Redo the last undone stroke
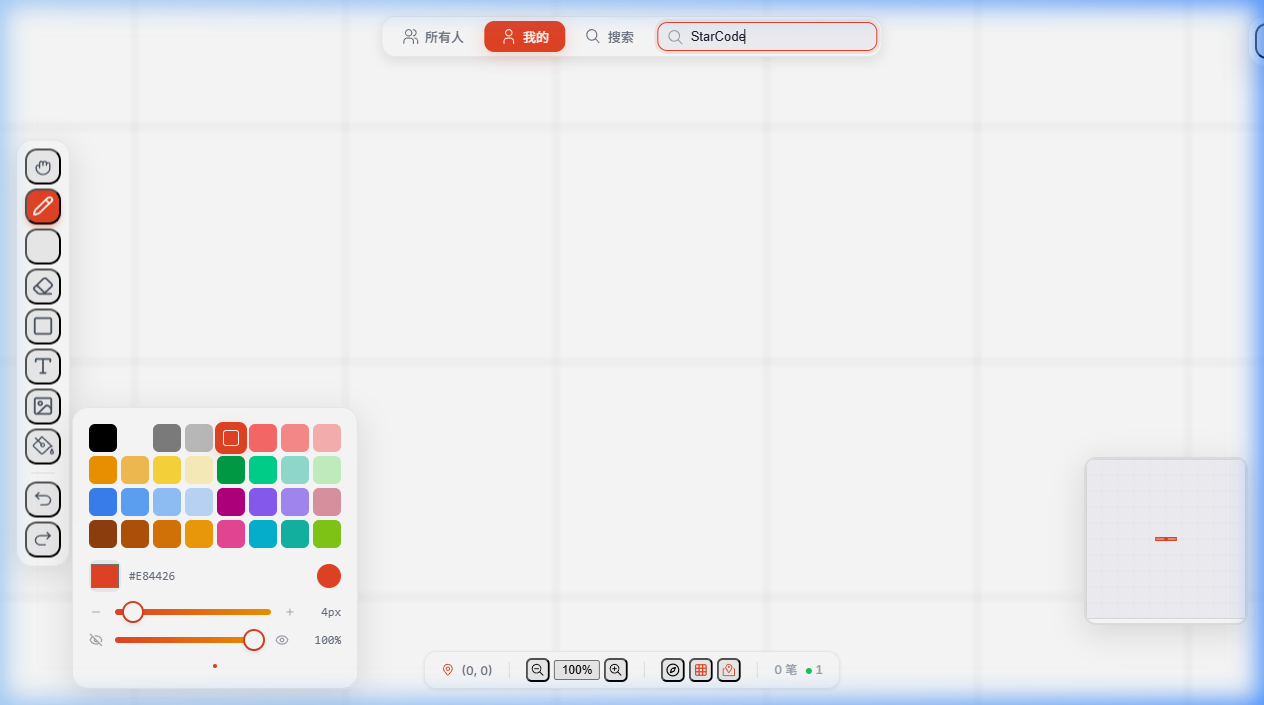 43,539
